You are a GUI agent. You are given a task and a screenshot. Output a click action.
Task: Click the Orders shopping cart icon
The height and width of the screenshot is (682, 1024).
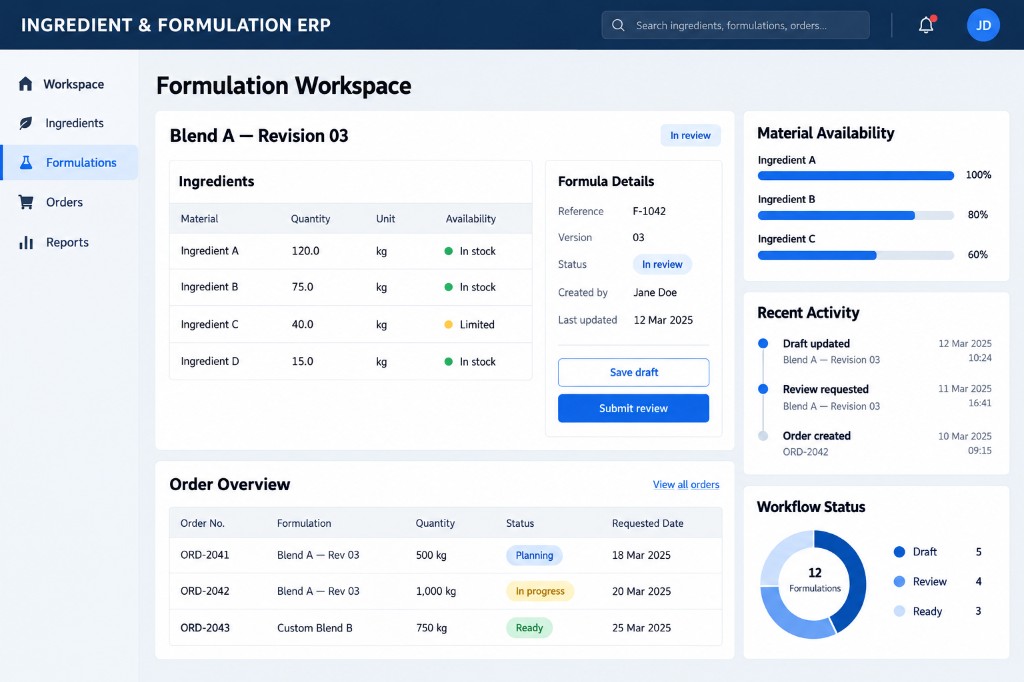coord(26,202)
